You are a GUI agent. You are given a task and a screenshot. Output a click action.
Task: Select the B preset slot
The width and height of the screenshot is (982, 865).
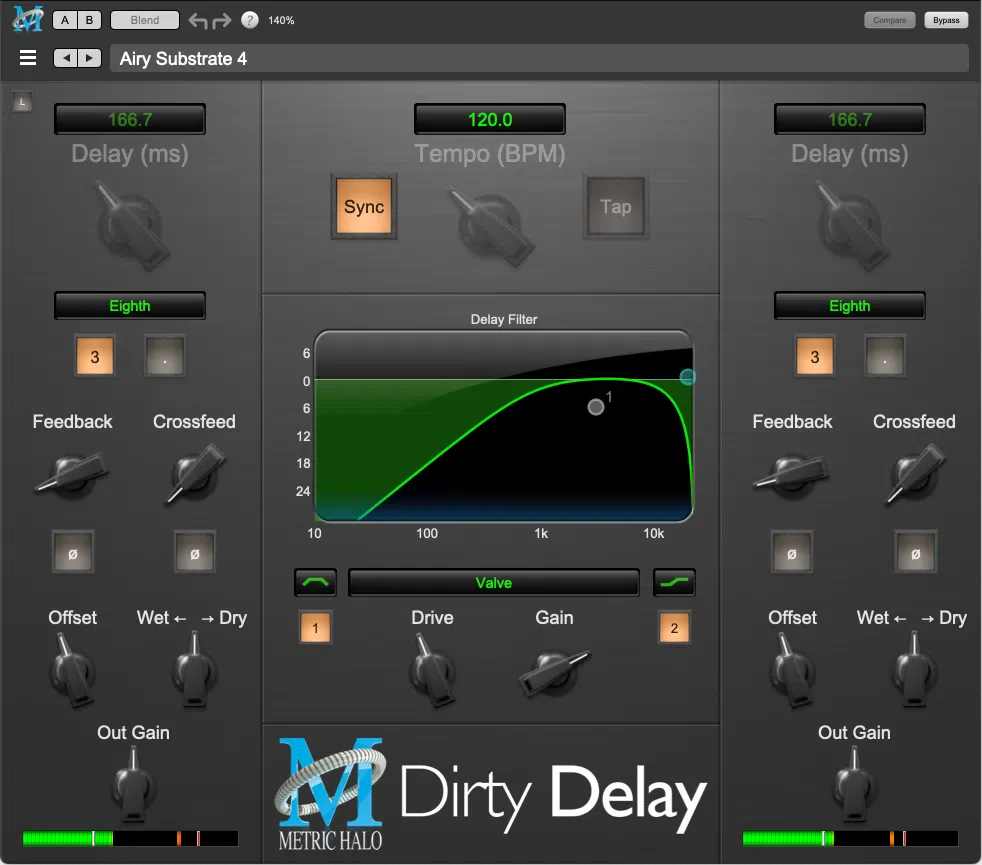click(x=89, y=20)
